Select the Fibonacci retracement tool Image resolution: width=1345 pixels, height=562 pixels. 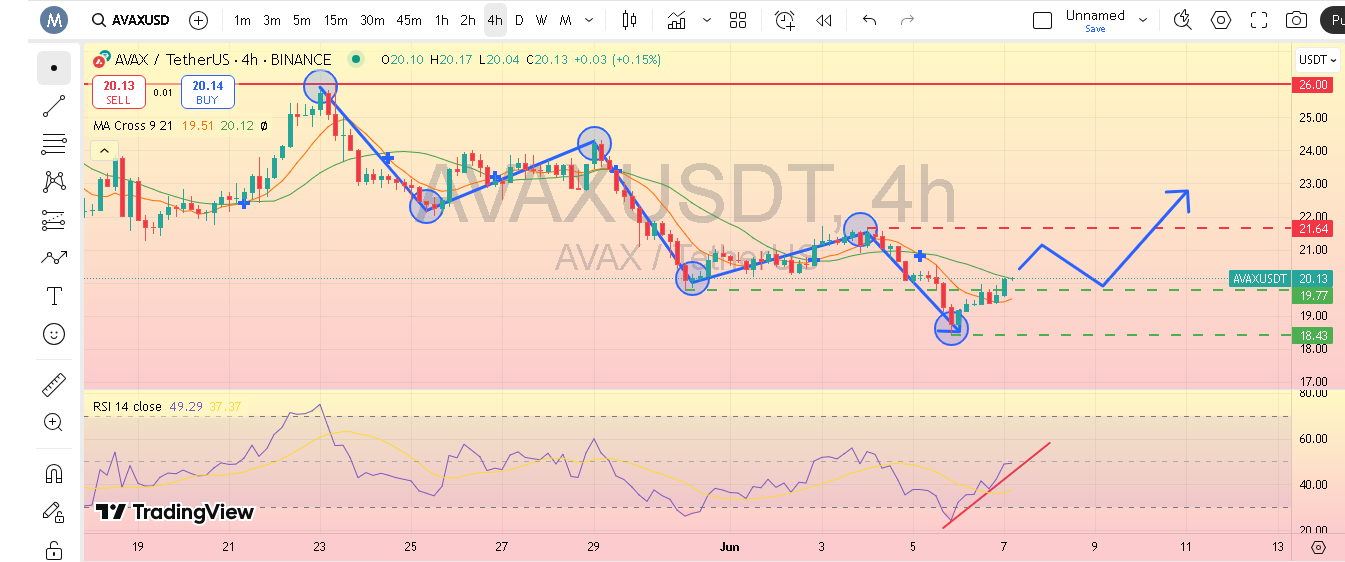(x=54, y=144)
